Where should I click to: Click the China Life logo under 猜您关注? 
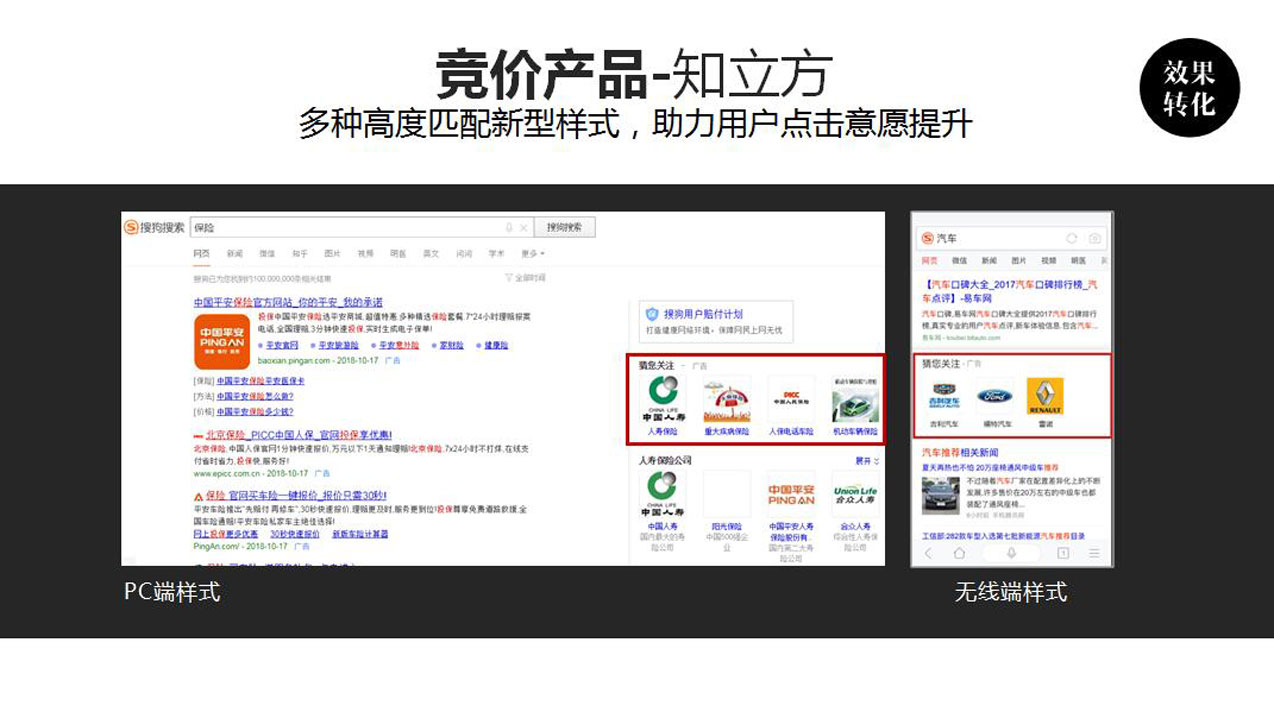click(x=662, y=399)
